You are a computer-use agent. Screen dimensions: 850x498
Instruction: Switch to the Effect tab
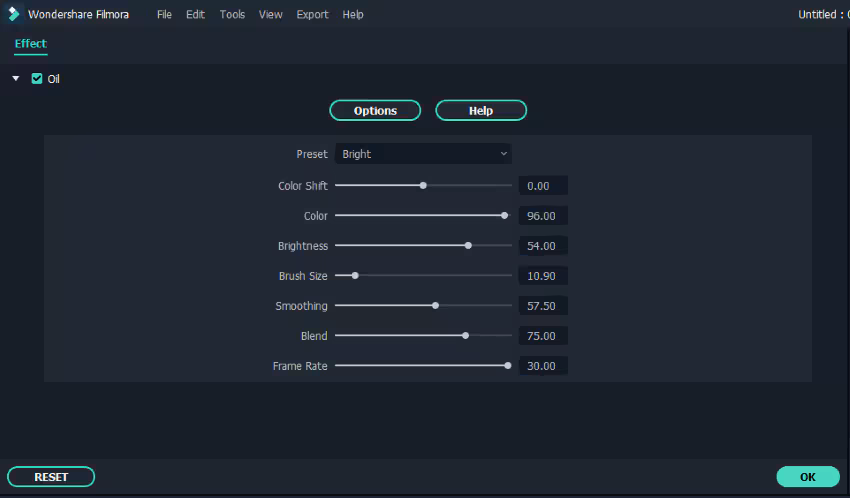30,44
